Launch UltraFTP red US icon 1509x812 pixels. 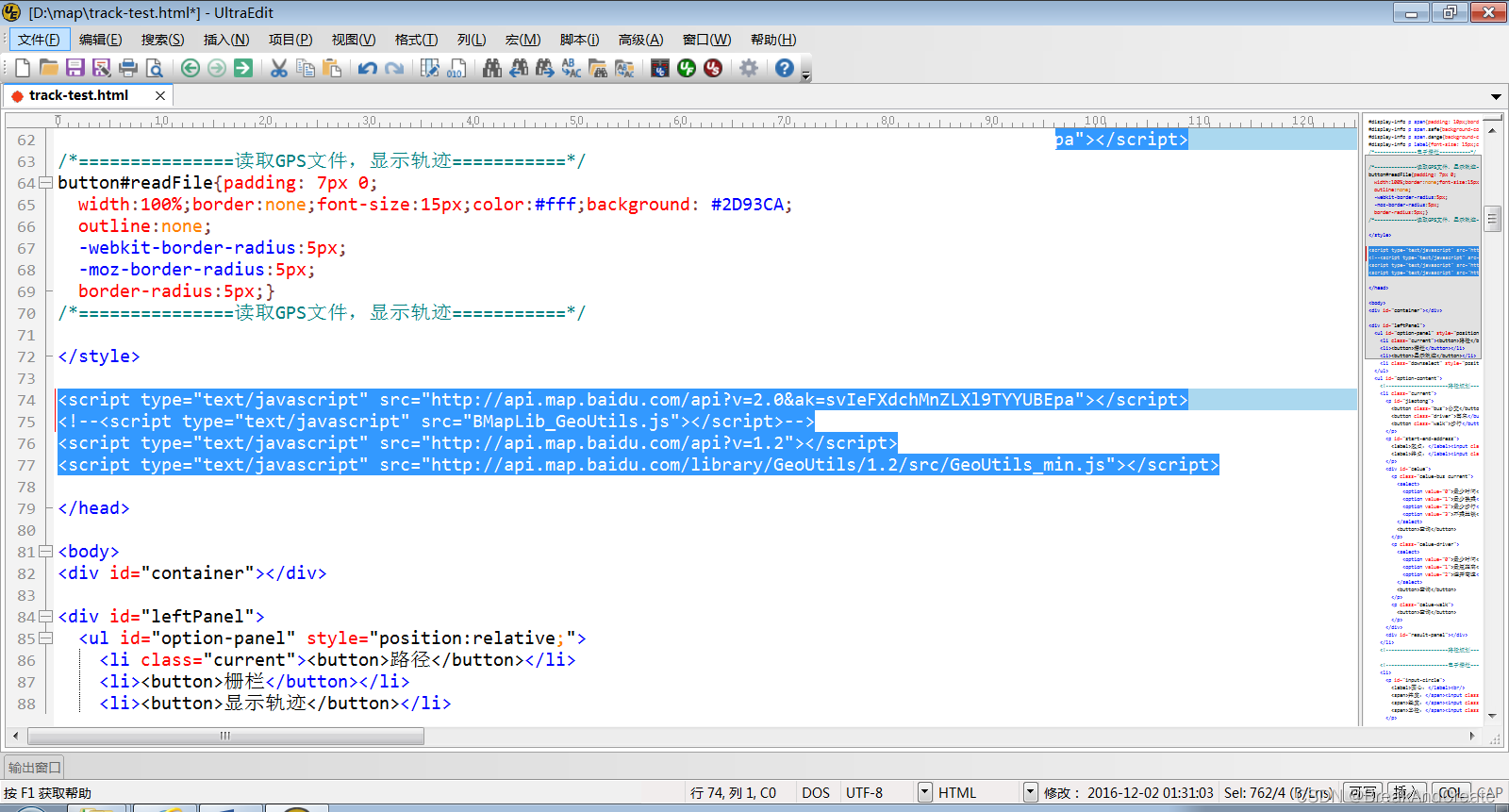point(713,68)
